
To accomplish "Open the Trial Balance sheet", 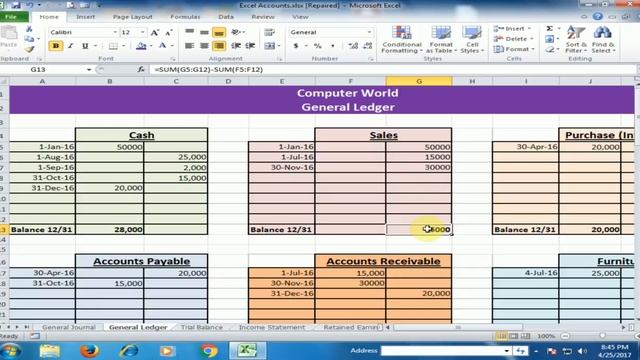I will (x=202, y=327).
